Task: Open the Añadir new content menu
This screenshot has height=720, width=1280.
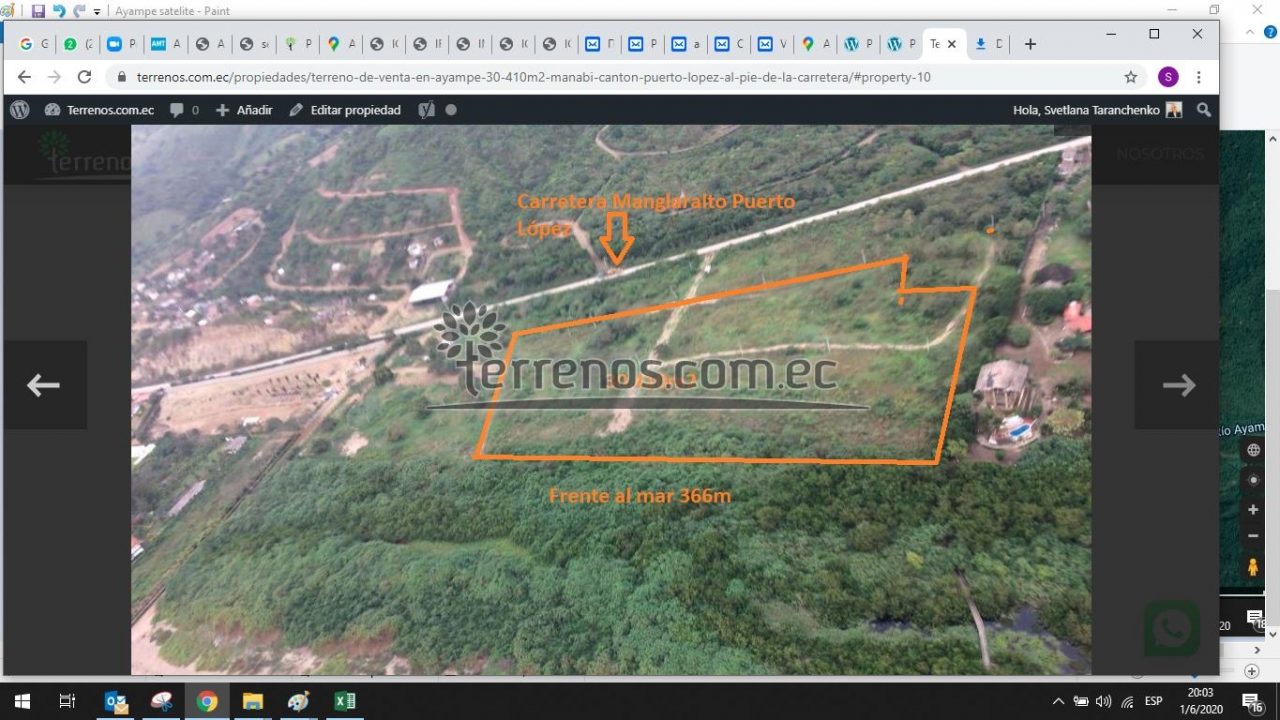Action: coord(244,110)
